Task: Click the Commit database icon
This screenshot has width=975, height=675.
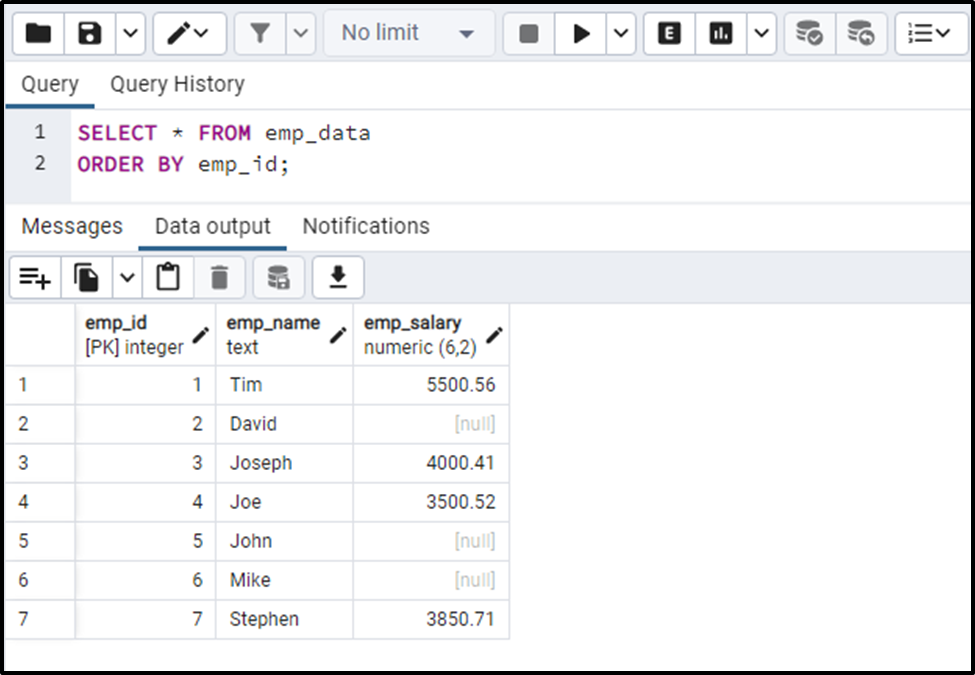Action: (x=810, y=33)
